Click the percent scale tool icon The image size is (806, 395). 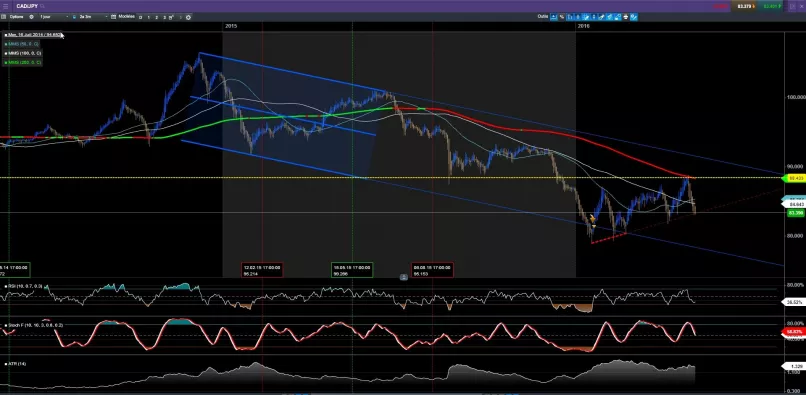click(x=562, y=17)
